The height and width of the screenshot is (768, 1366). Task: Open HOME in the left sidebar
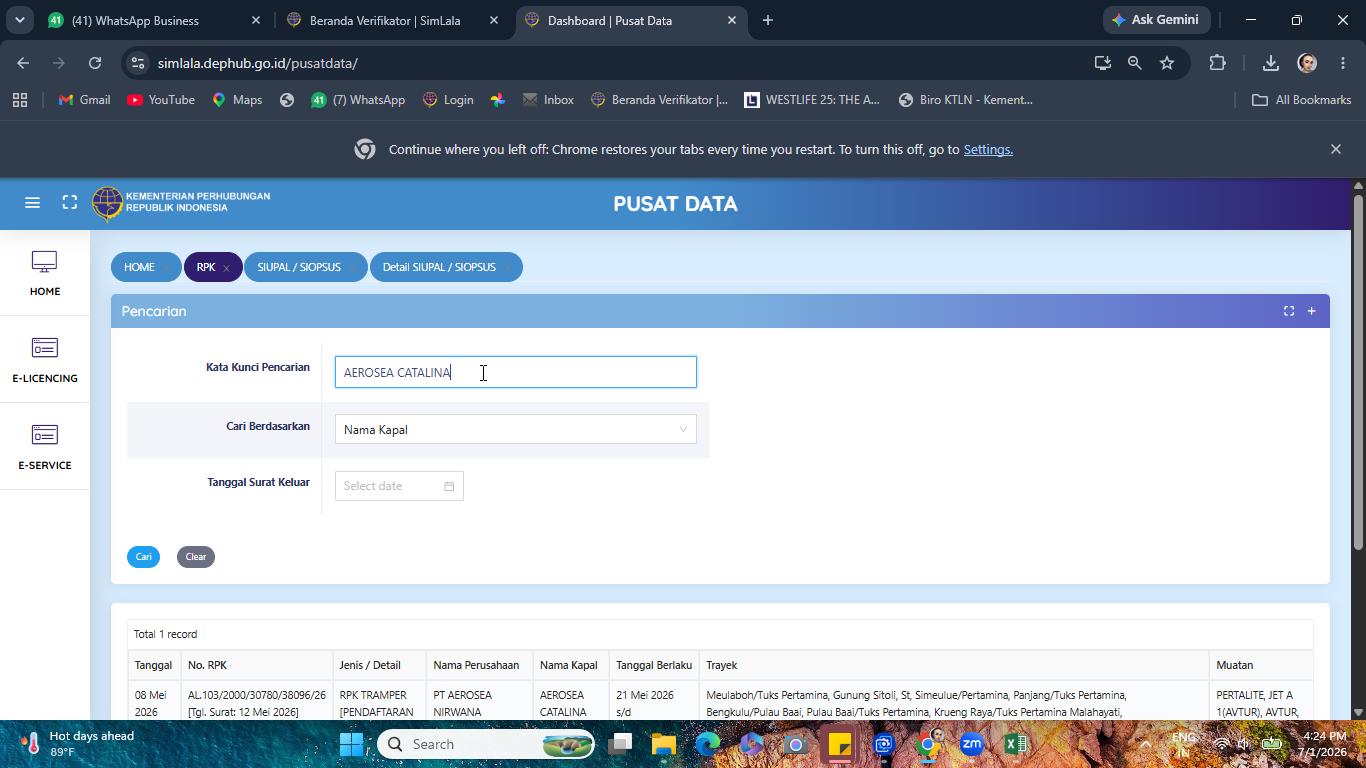coord(45,273)
